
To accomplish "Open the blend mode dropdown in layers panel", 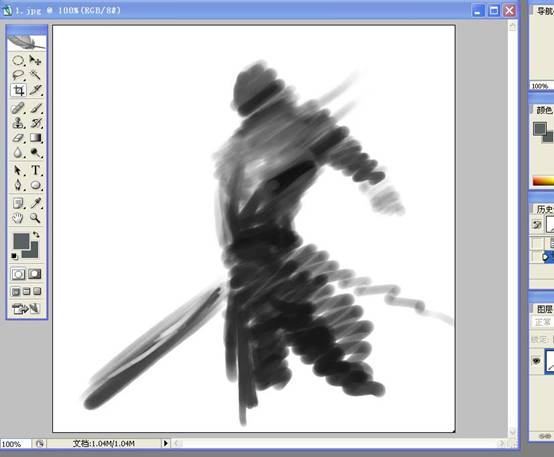I will tap(543, 322).
